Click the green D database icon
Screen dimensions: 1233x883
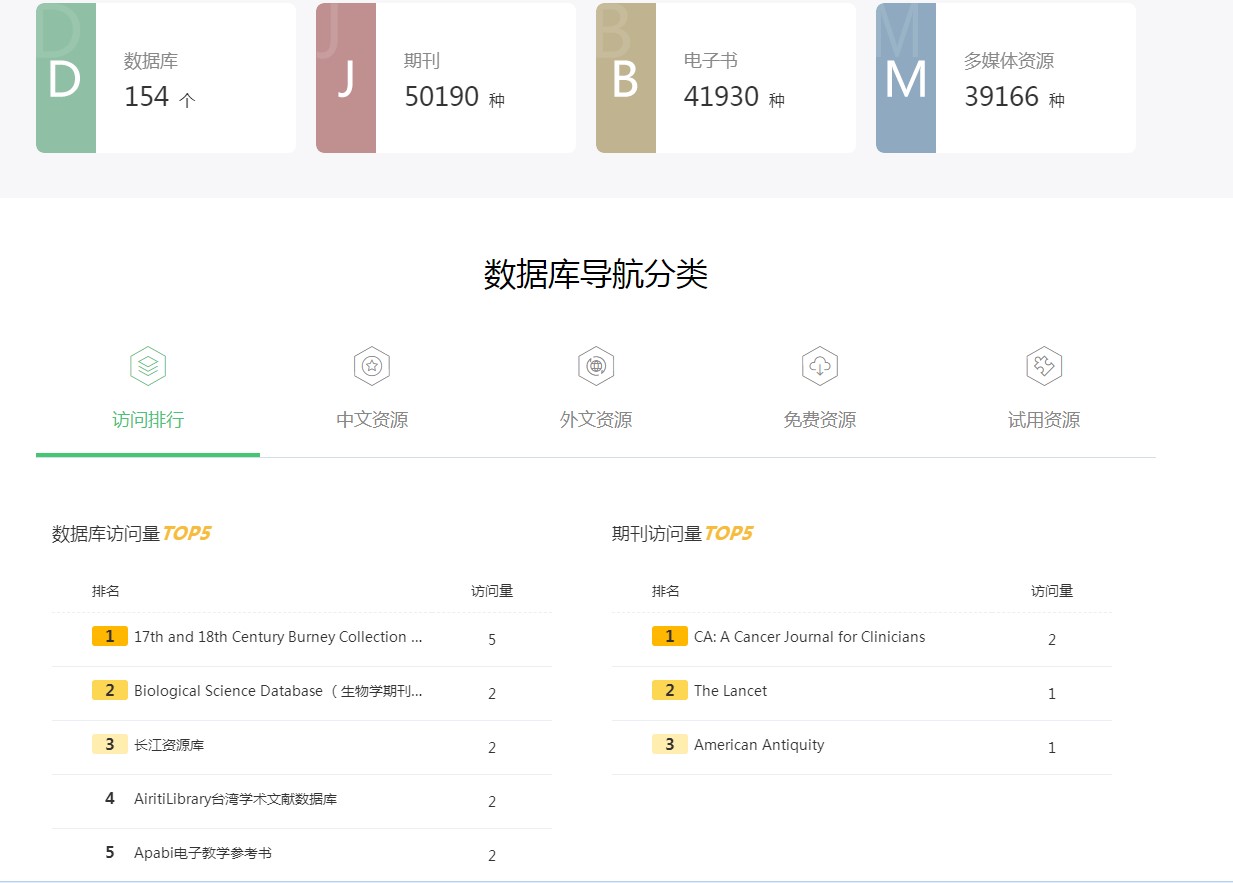[x=66, y=79]
